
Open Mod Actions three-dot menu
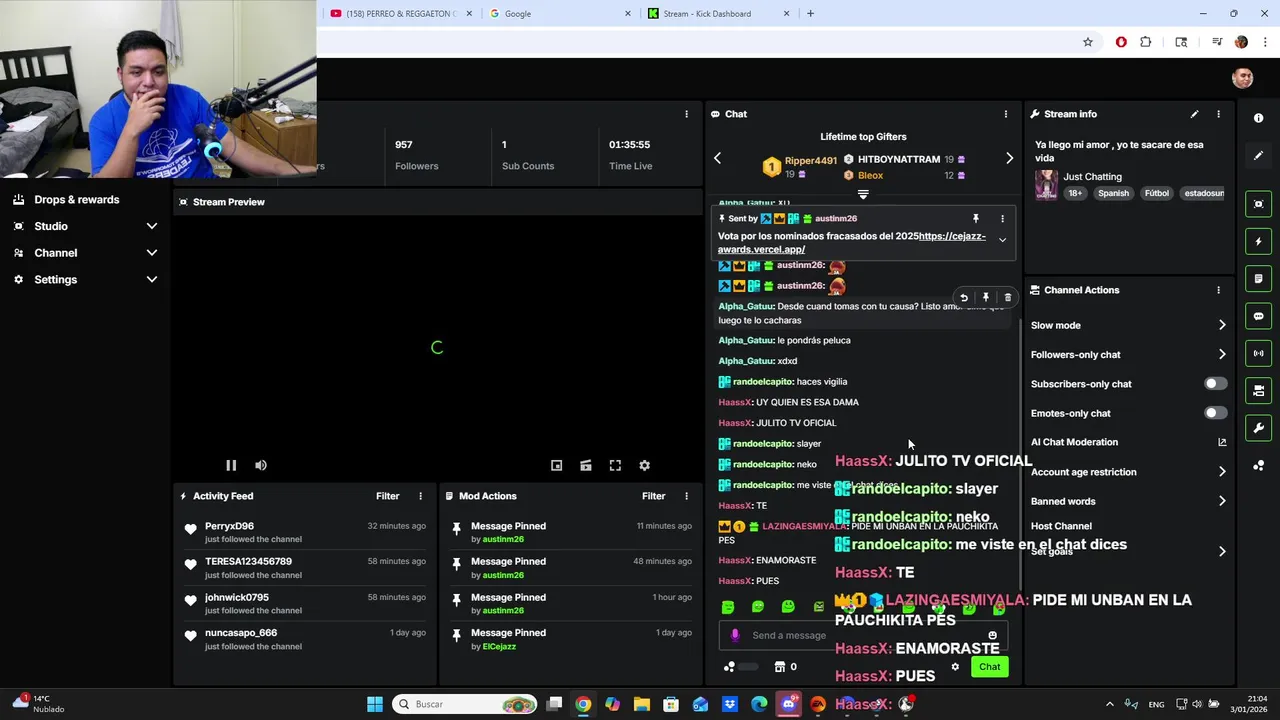tap(686, 496)
